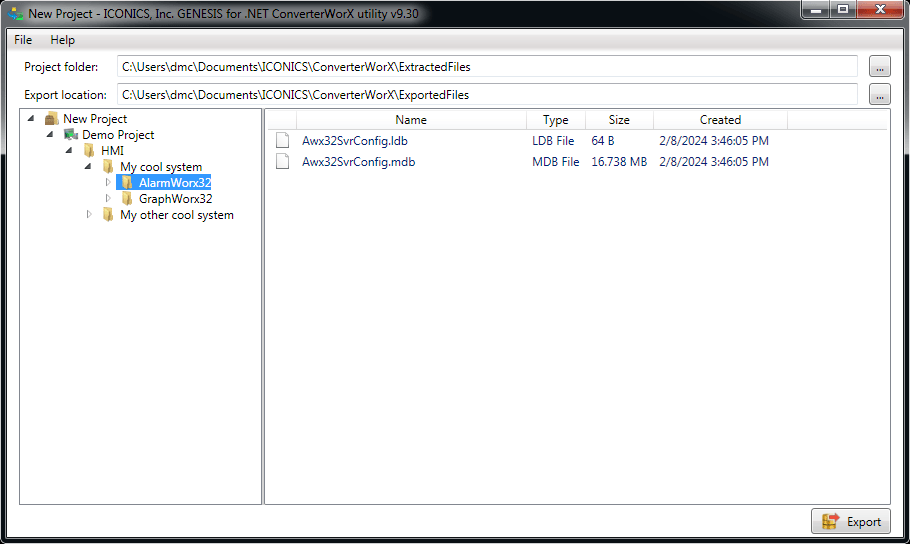This screenshot has height=544, width=910.
Task: Click the AlarmWorx32 folder icon
Action: coord(127,183)
